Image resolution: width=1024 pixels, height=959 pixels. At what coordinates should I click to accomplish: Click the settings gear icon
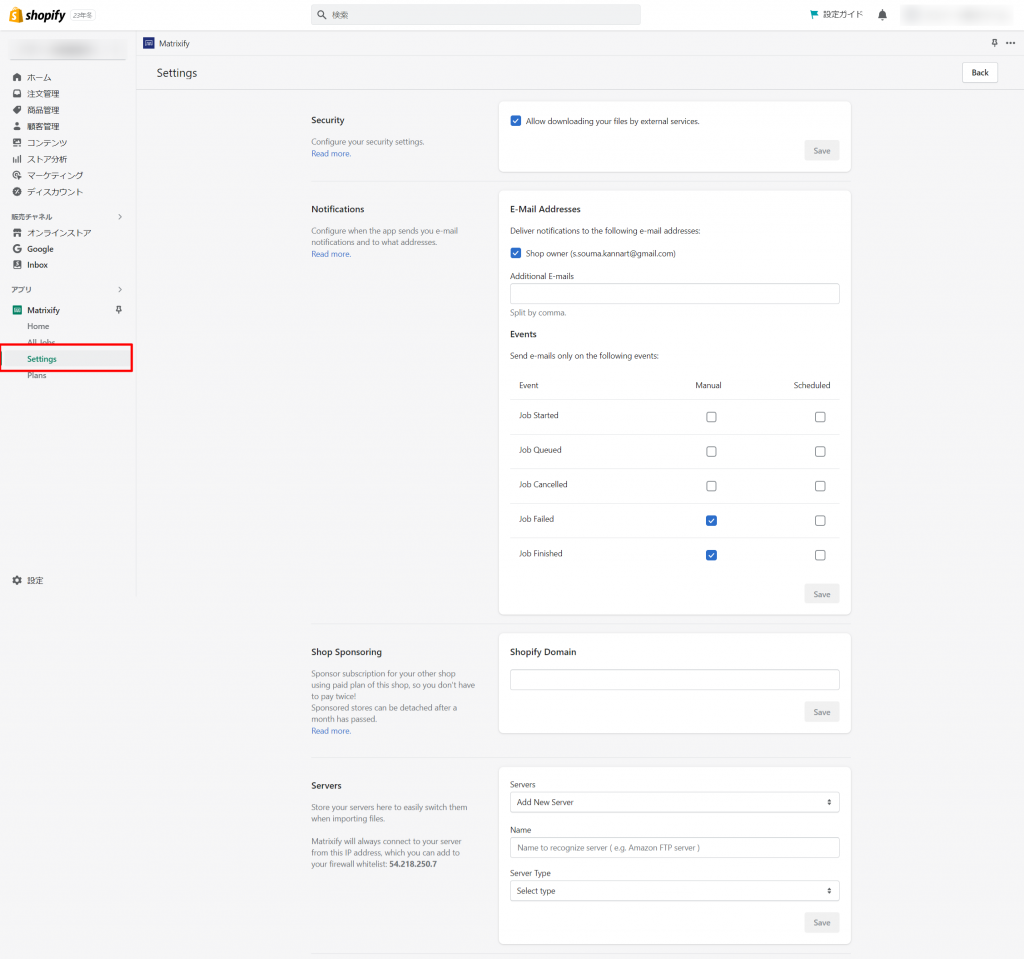(17, 580)
